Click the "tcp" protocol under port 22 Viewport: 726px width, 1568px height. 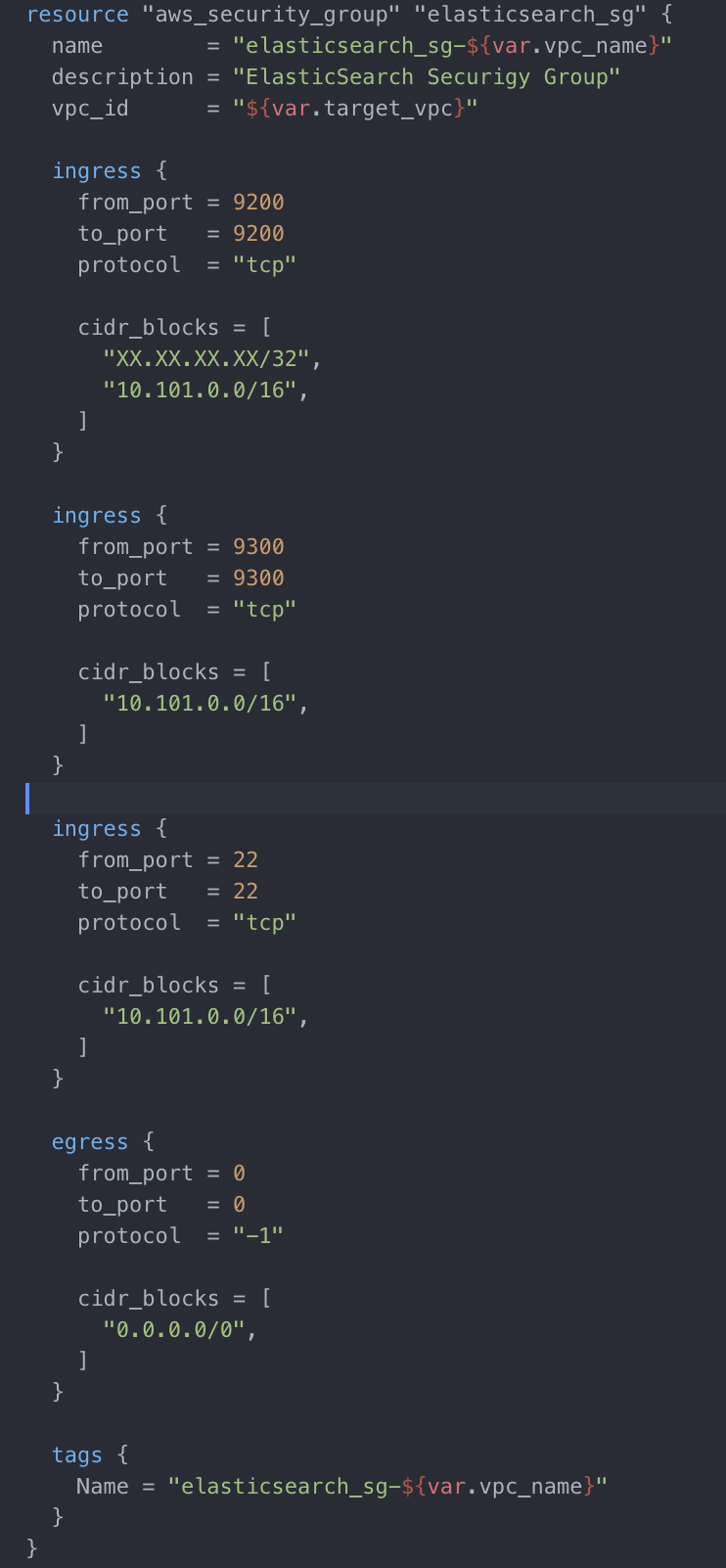coord(264,923)
